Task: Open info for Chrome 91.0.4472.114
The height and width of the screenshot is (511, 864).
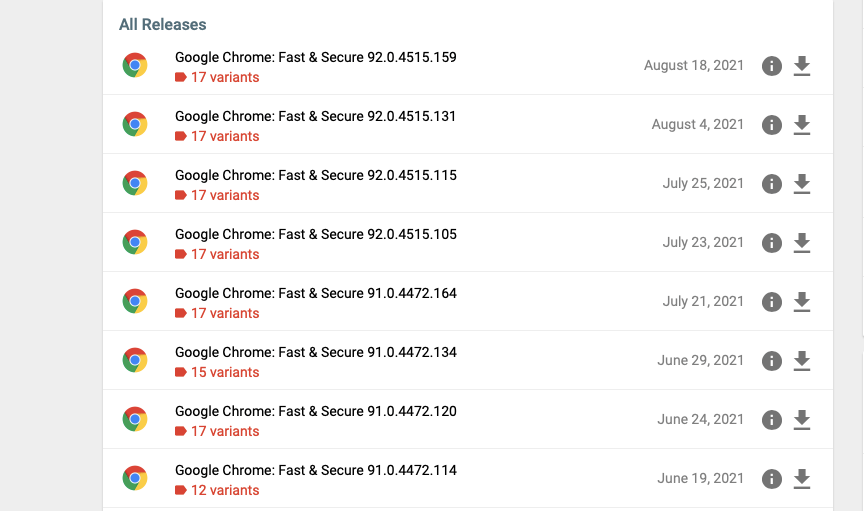Action: coord(771,479)
